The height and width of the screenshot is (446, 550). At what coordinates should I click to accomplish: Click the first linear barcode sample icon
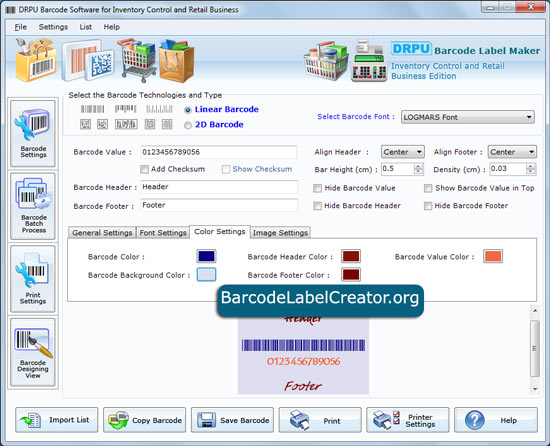coord(93,109)
